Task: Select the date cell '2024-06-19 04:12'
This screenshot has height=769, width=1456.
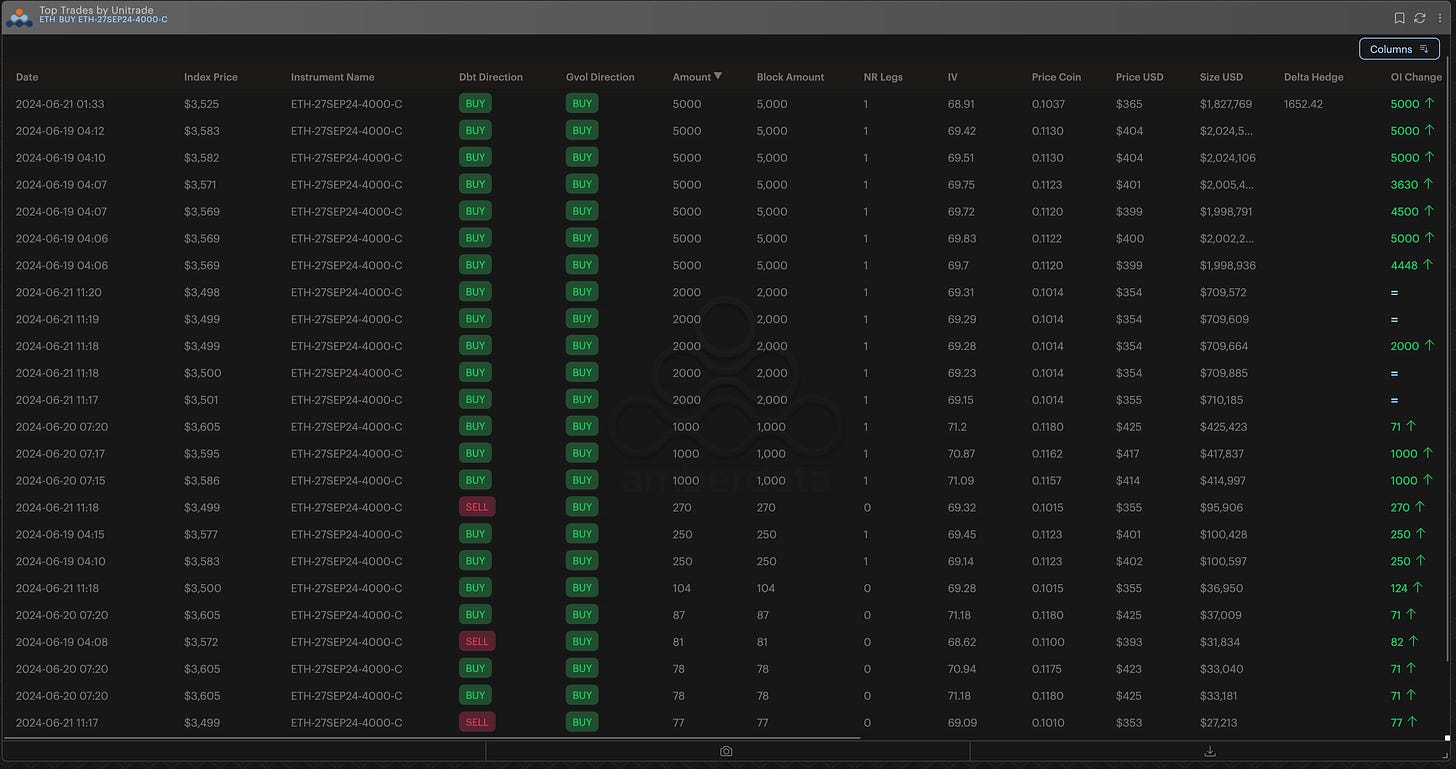Action: coord(60,131)
